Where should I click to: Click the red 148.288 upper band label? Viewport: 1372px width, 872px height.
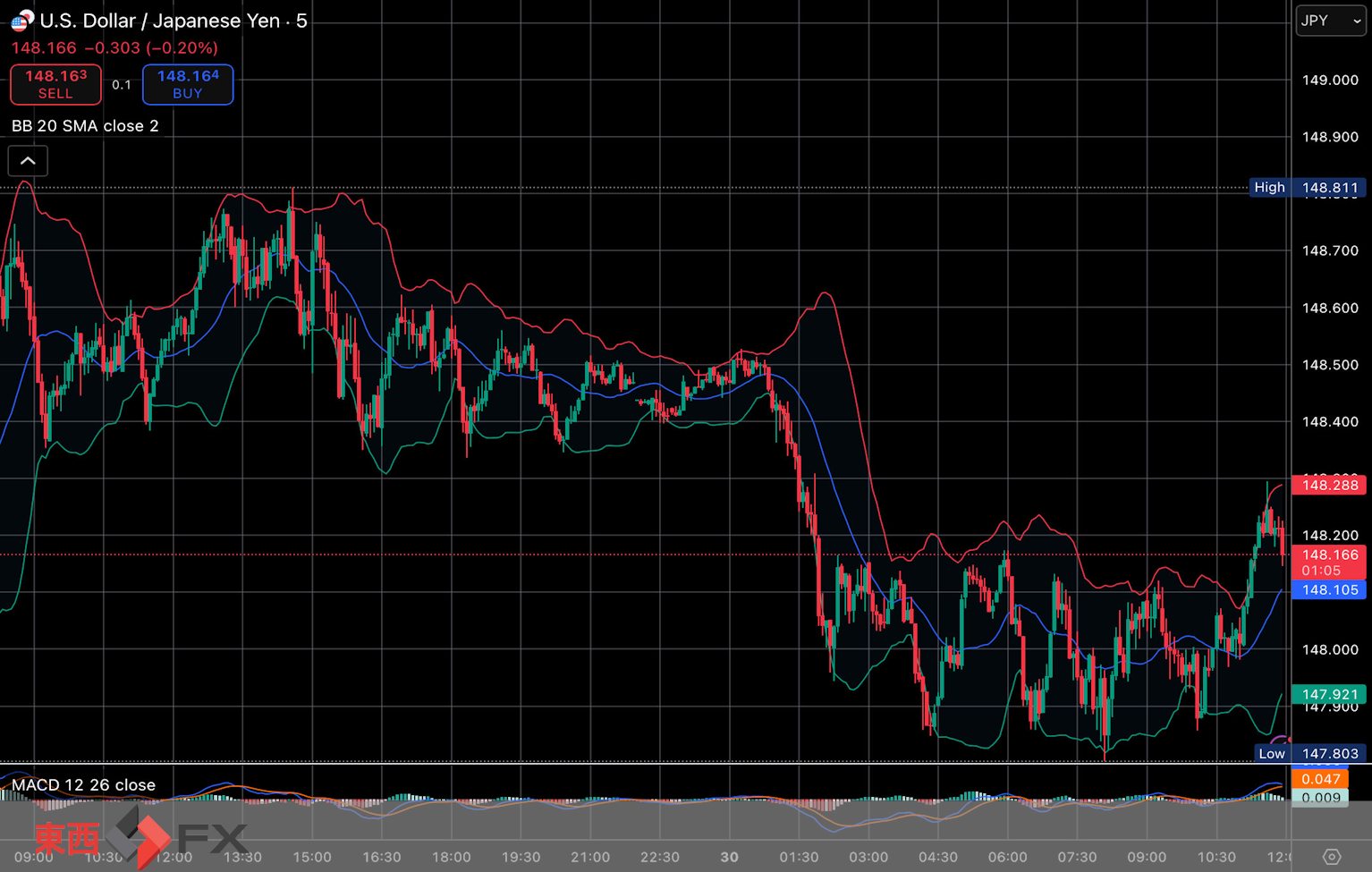click(1329, 485)
